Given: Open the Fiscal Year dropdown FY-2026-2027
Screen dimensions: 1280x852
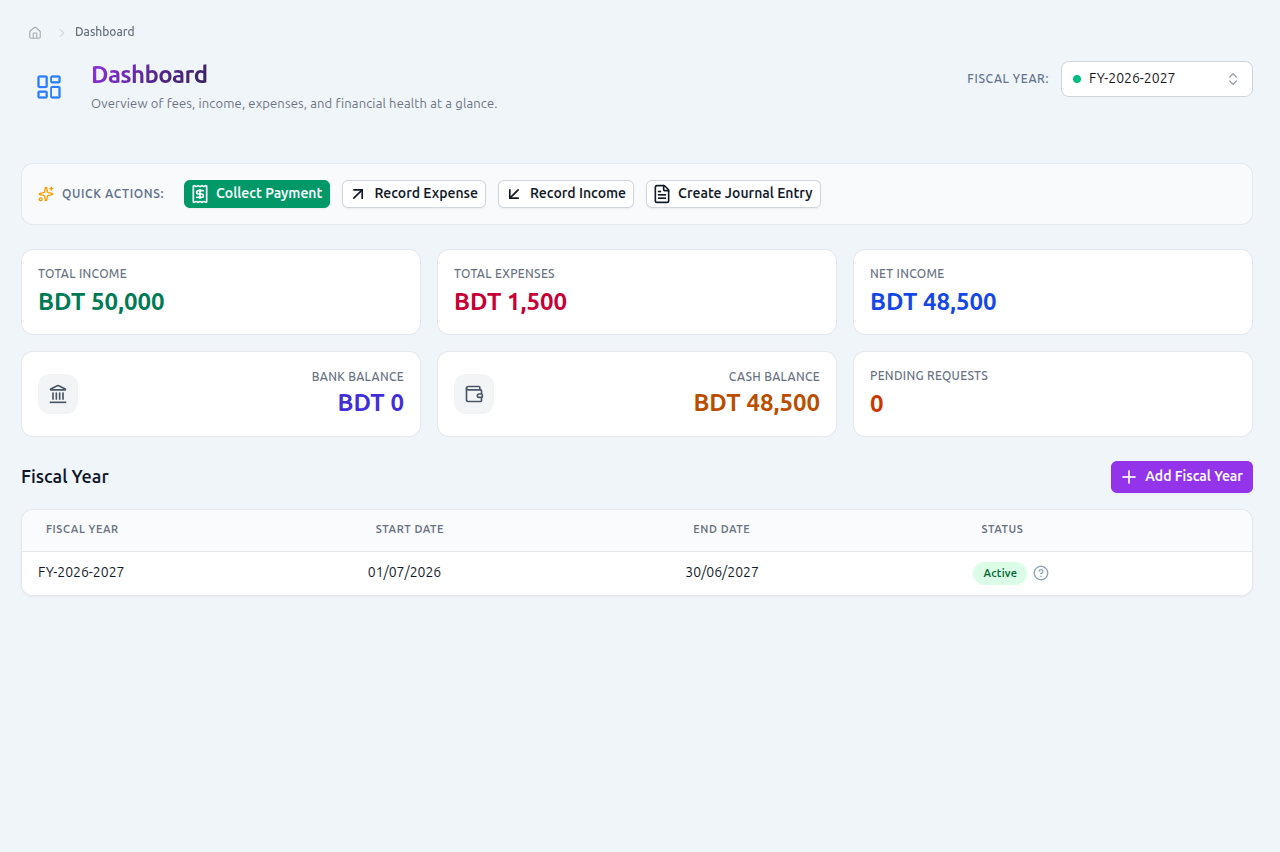Looking at the screenshot, I should pos(1157,78).
